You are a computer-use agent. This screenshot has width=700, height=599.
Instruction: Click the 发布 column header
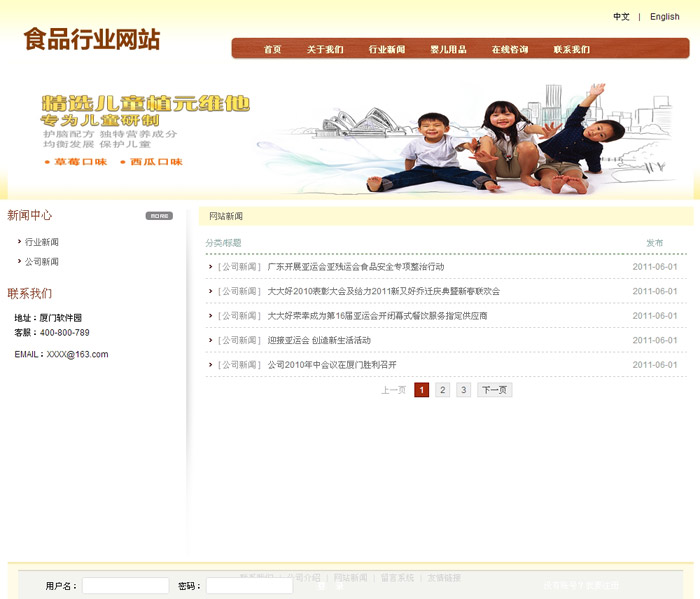[654, 243]
